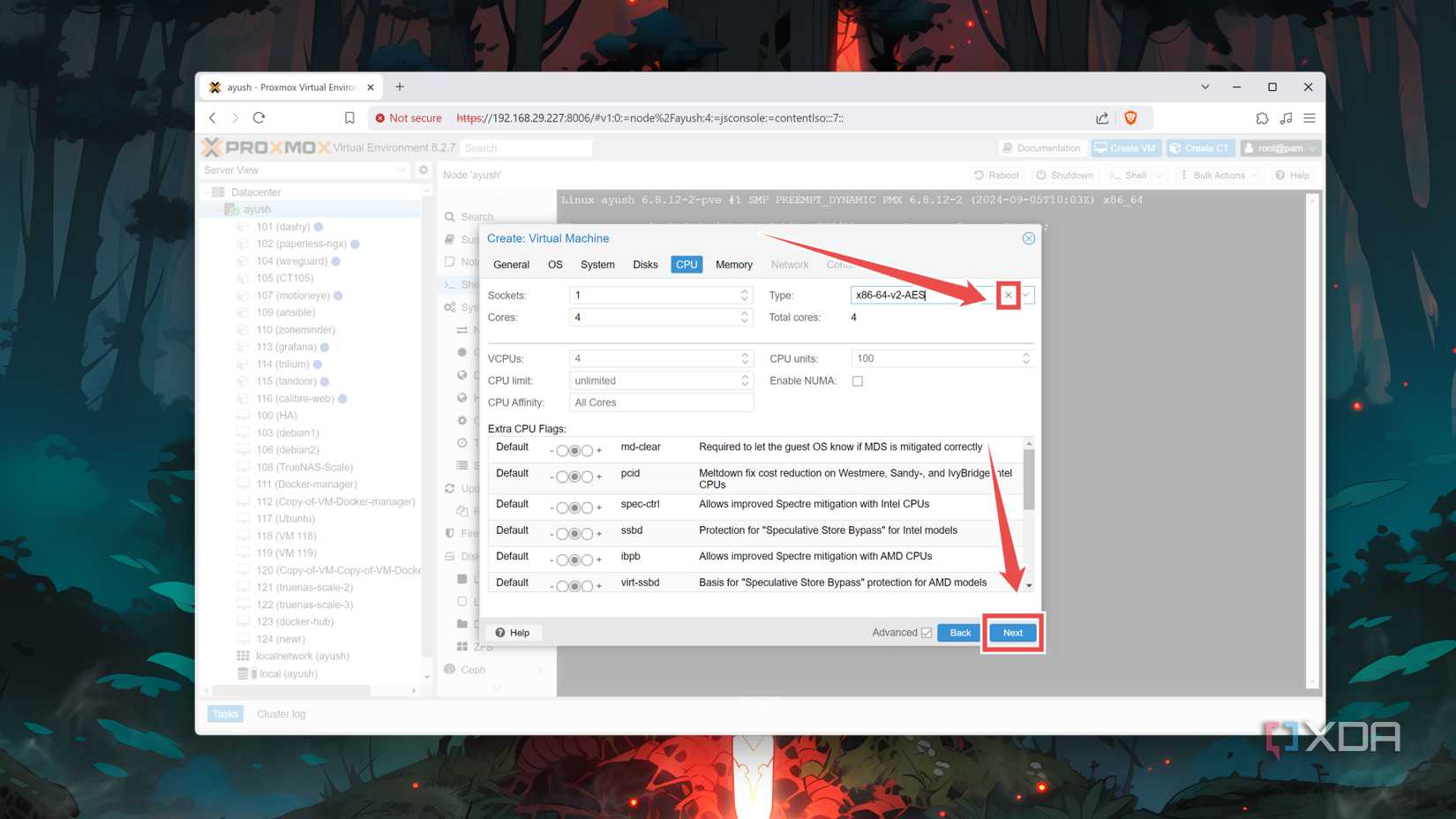Collapse the ayush node in tree
The height and width of the screenshot is (819, 1456).
click(x=220, y=209)
